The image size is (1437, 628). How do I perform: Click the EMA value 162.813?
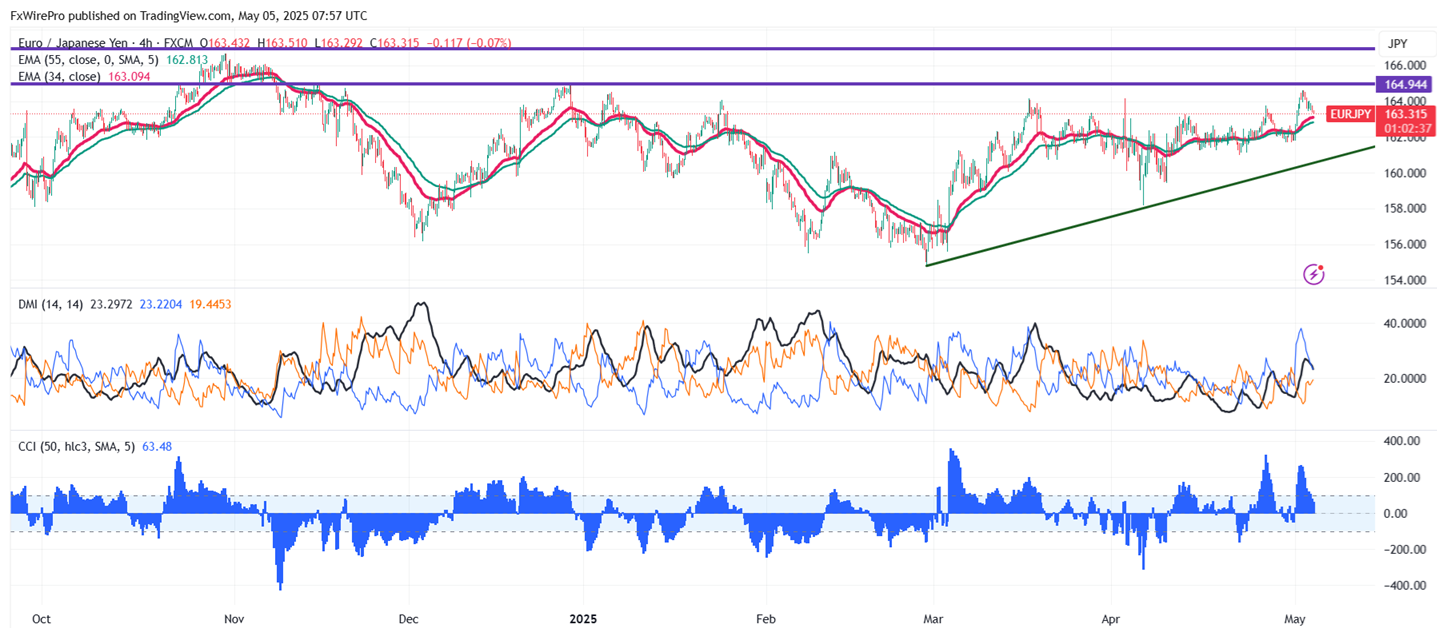tap(188, 59)
